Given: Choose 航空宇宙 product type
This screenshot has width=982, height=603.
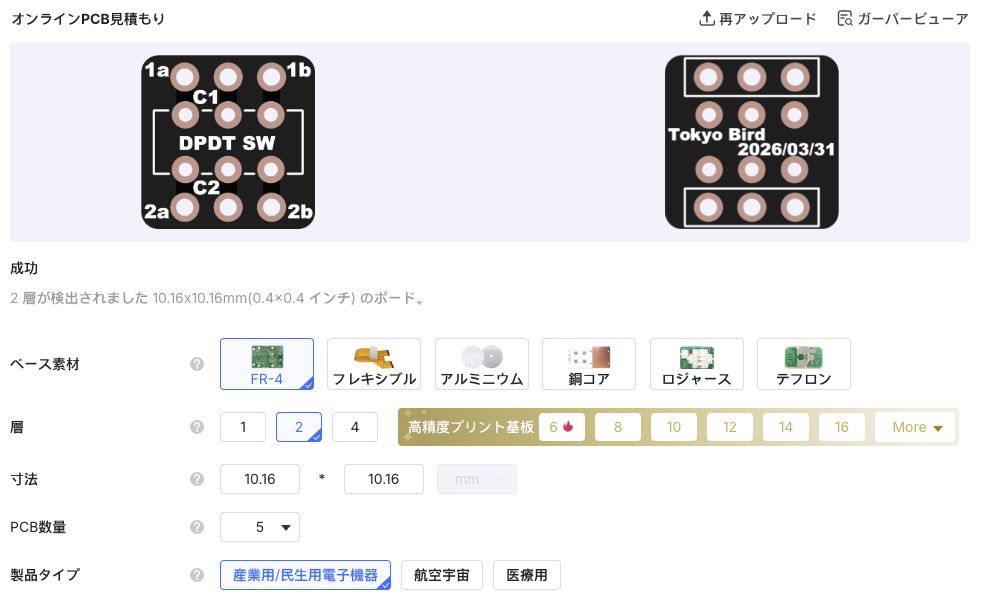Looking at the screenshot, I should click(x=442, y=575).
